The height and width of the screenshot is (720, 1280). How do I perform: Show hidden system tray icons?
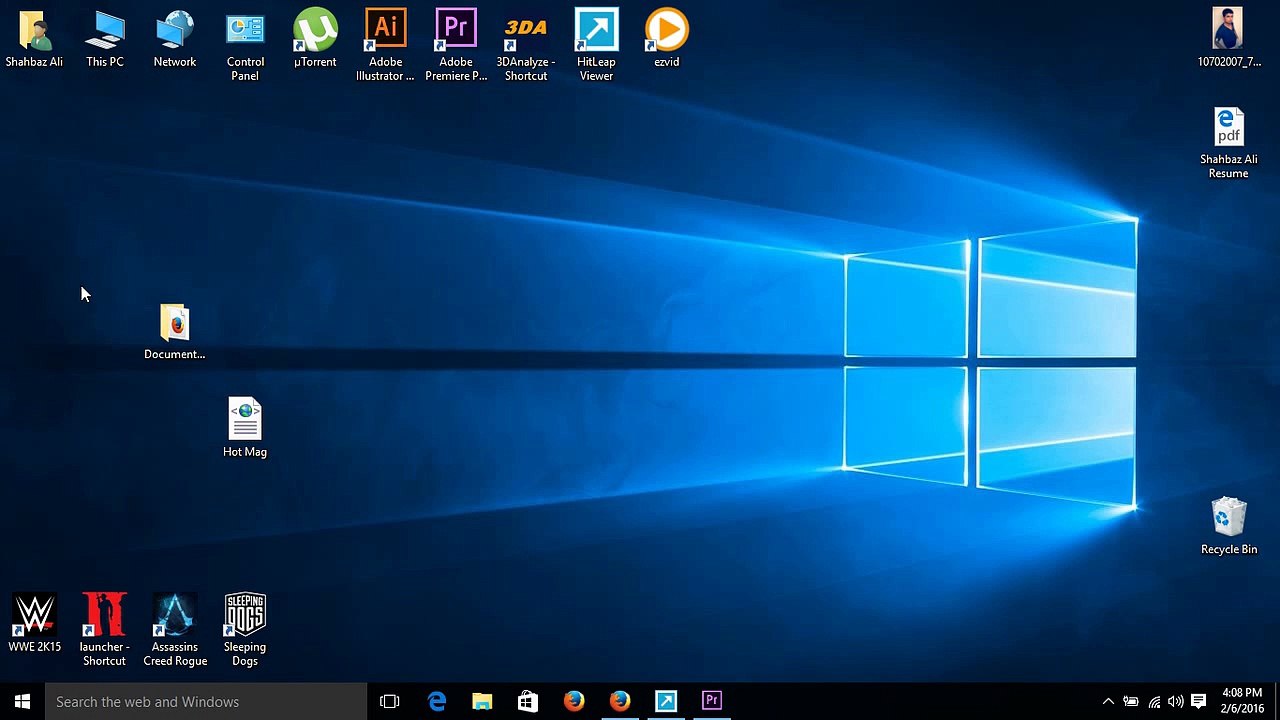coord(1108,701)
